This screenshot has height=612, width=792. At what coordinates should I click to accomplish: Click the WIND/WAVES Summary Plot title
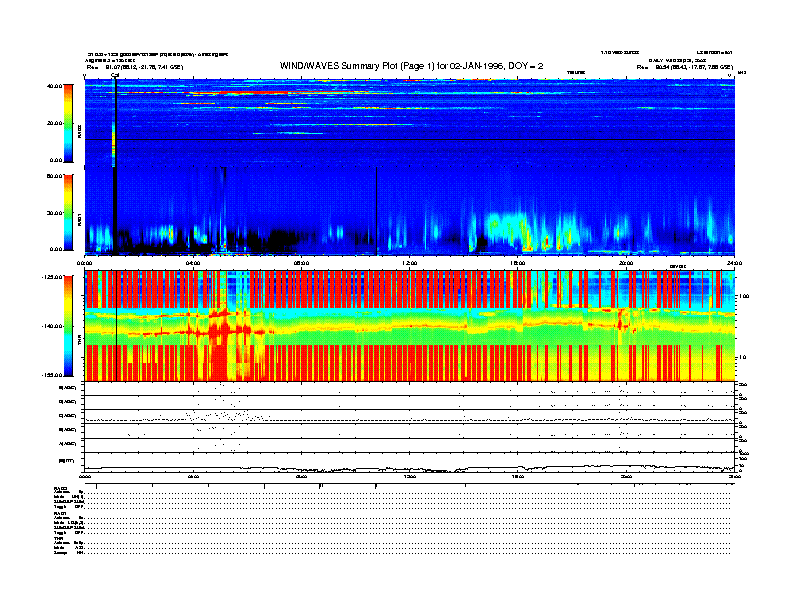click(412, 66)
